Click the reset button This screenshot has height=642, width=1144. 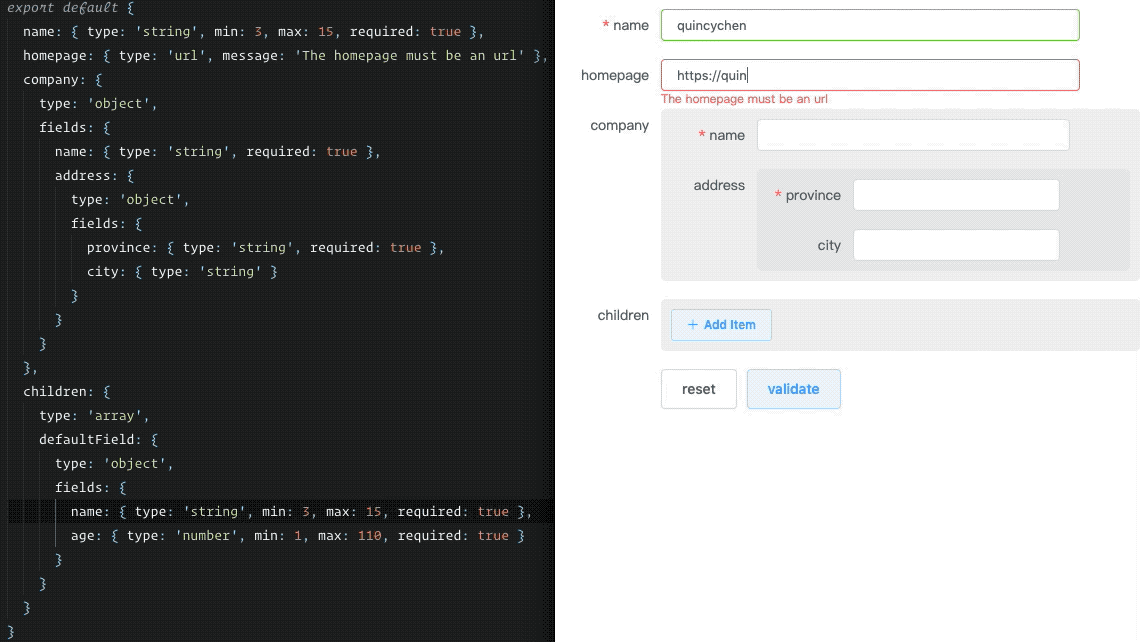698,389
